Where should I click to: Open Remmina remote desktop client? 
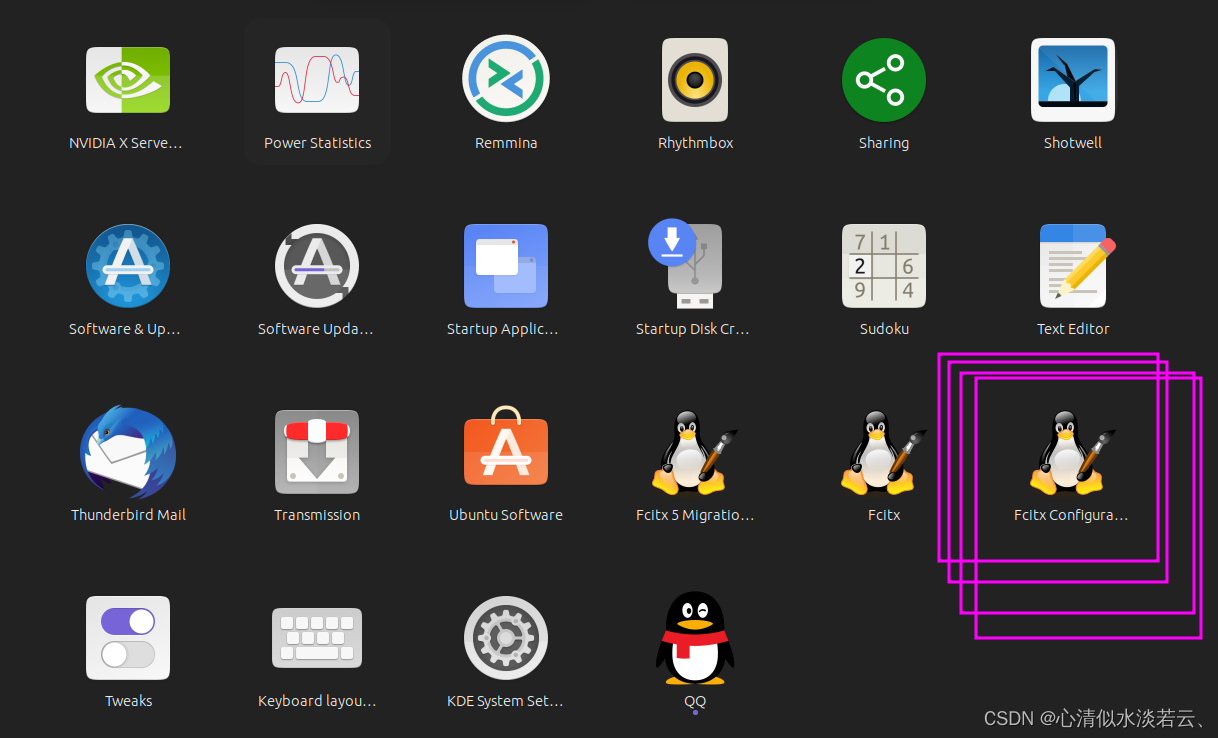[x=506, y=78]
